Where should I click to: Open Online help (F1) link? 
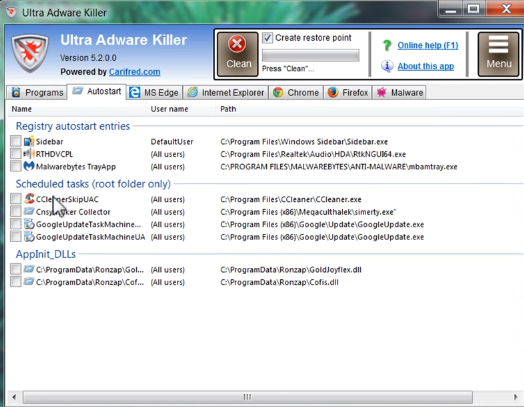click(x=428, y=45)
